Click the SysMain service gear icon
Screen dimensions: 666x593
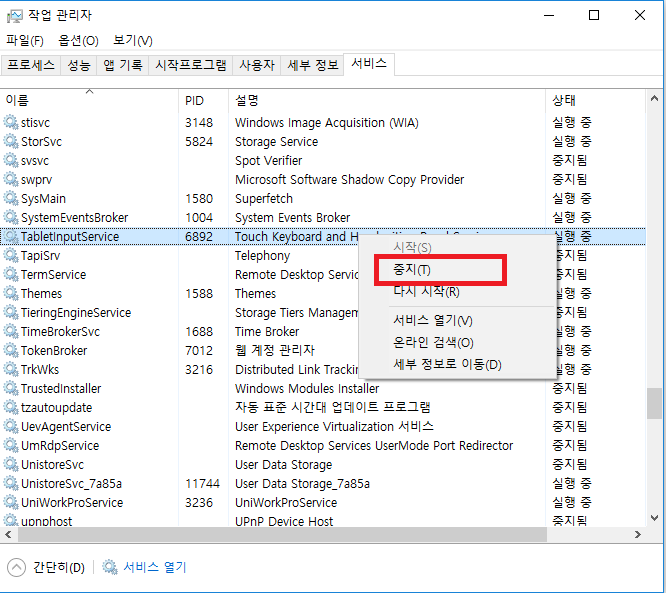pyautogui.click(x=11, y=199)
